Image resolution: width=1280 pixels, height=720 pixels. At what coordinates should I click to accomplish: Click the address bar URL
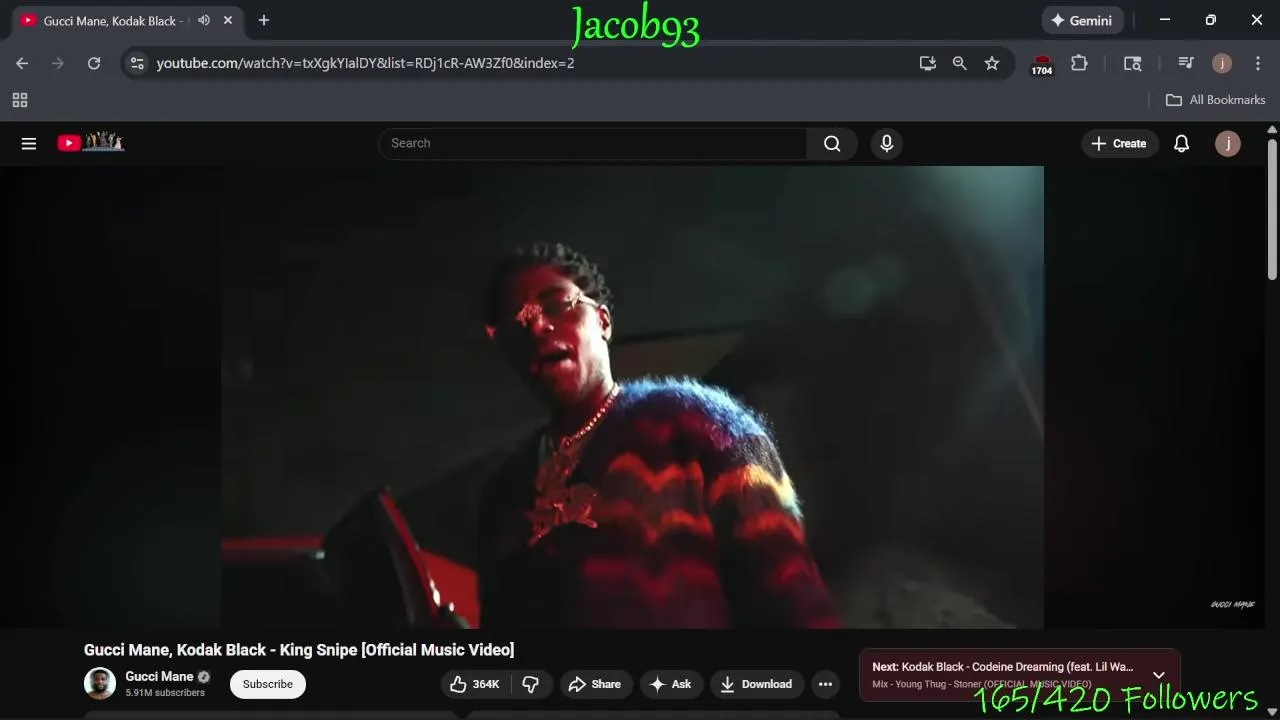point(365,63)
